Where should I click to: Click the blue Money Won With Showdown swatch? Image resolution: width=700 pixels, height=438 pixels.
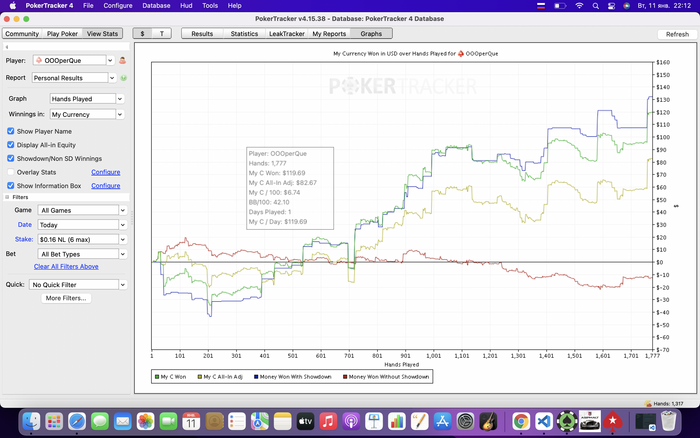(x=256, y=377)
